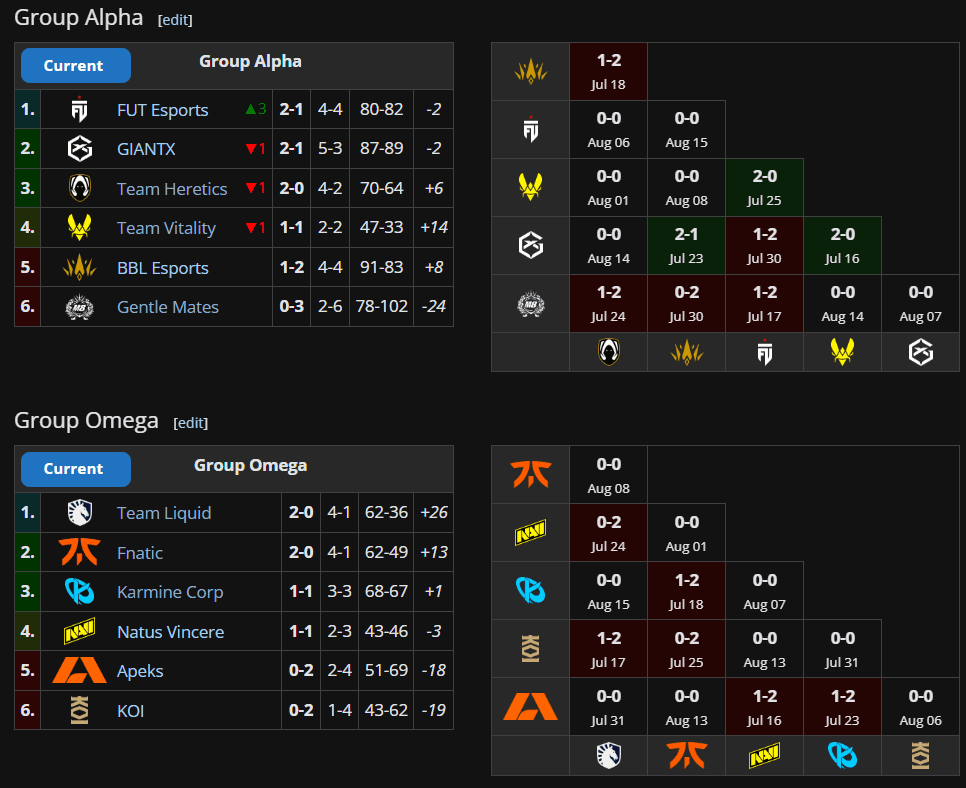
Task: Click the 2-0 Jul 25 result cell
Action: coord(764,187)
